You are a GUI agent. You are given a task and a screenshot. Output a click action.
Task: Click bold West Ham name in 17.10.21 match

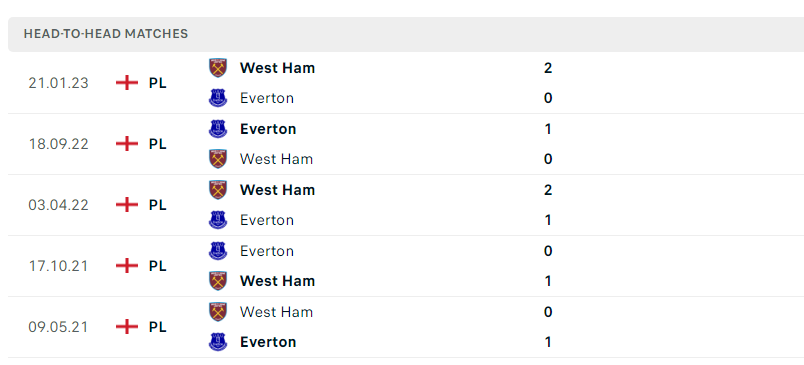pos(277,281)
